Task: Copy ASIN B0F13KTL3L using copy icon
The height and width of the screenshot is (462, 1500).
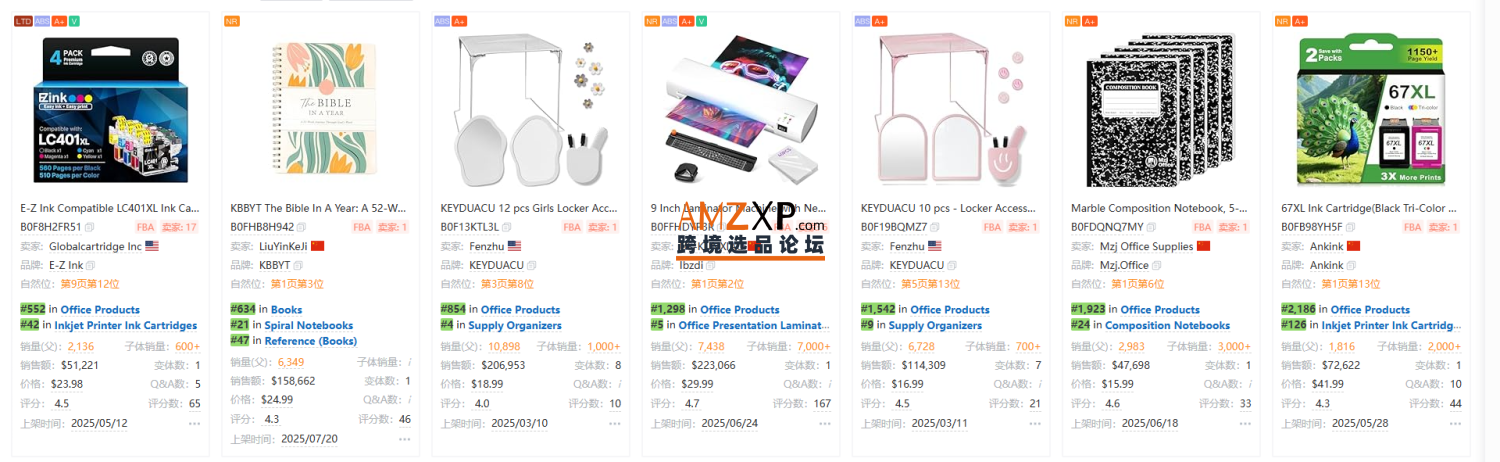Action: coord(508,227)
